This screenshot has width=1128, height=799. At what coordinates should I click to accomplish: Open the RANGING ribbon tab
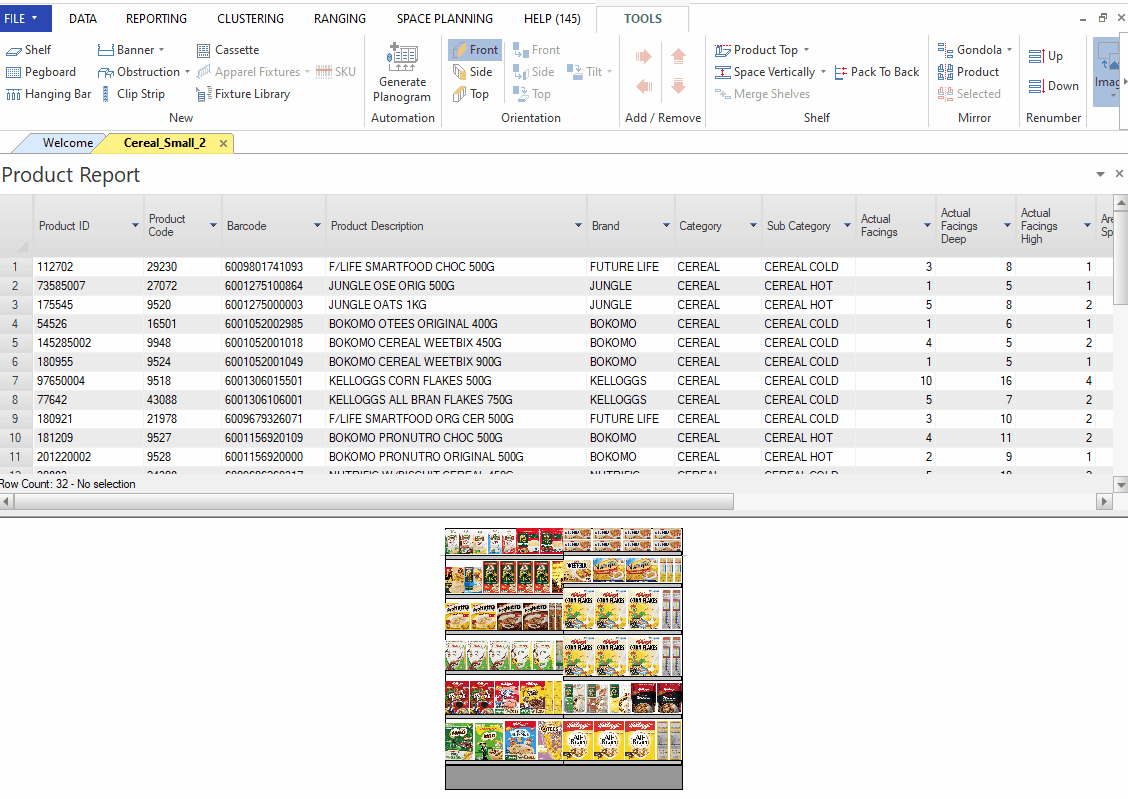(x=340, y=19)
